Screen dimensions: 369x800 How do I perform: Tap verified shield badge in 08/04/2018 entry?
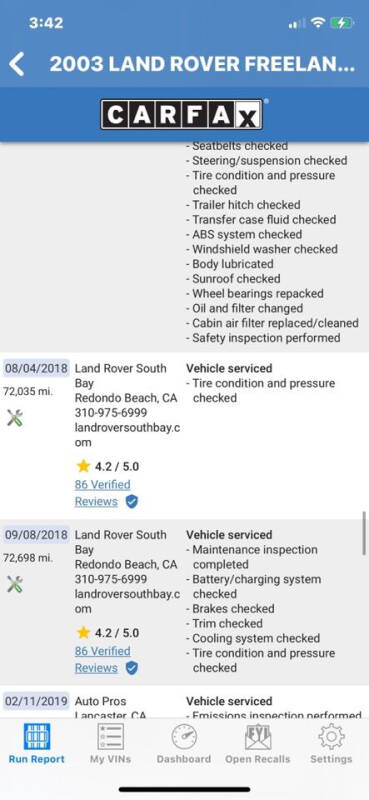pyautogui.click(x=132, y=502)
